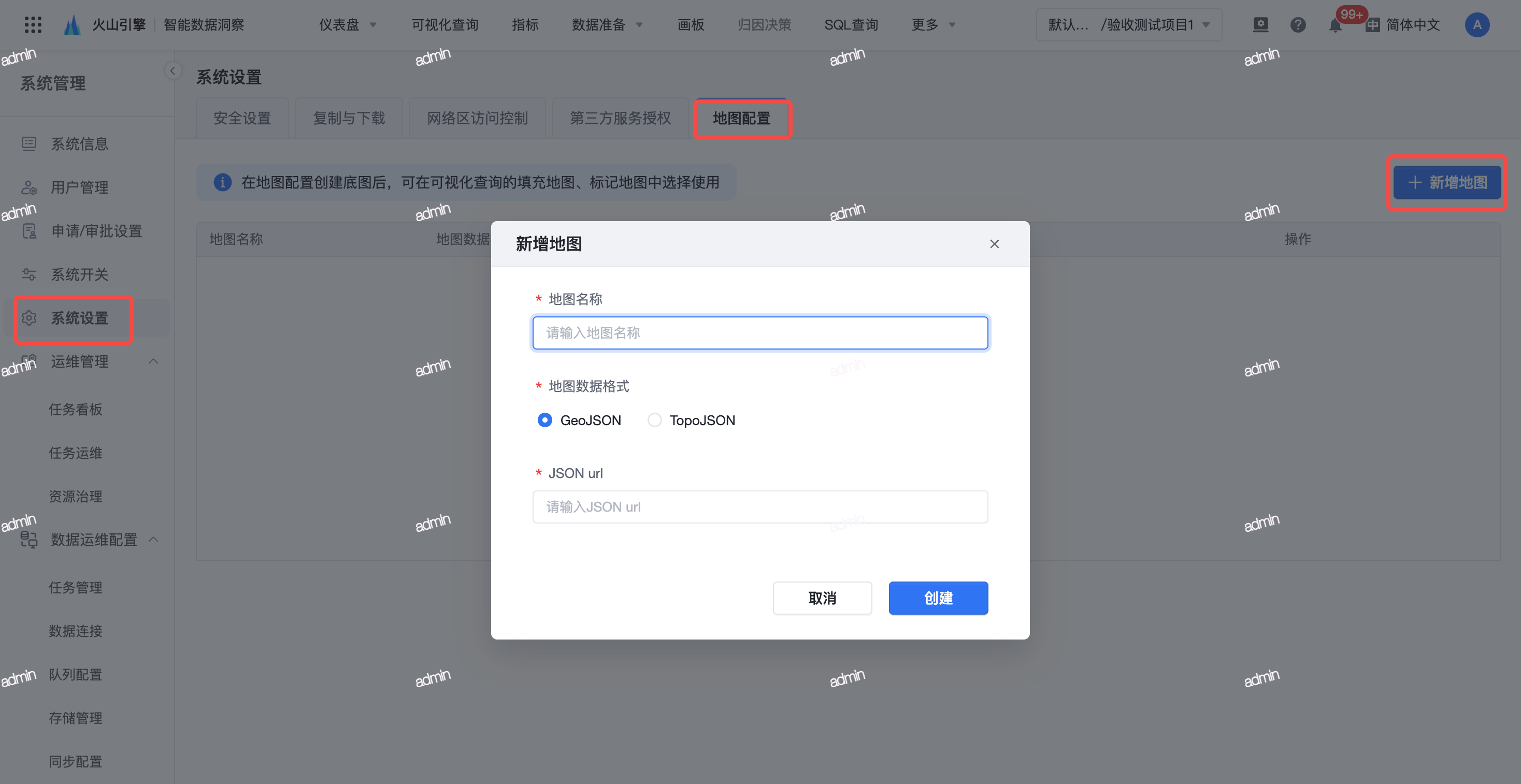Click the 取消 button
Screen dimensions: 1521x784
(x=822, y=598)
